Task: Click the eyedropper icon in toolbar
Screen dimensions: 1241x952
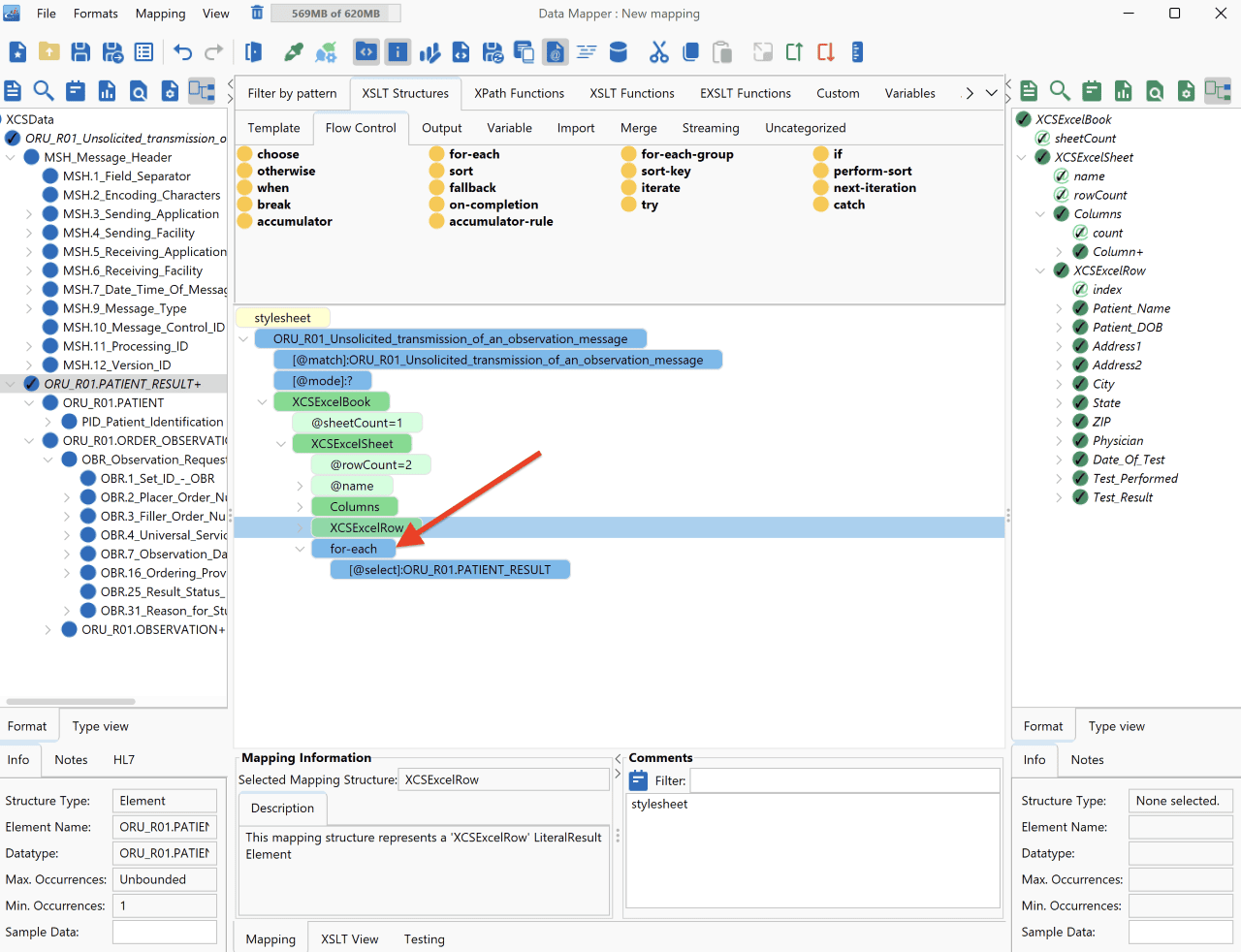Action: (294, 52)
